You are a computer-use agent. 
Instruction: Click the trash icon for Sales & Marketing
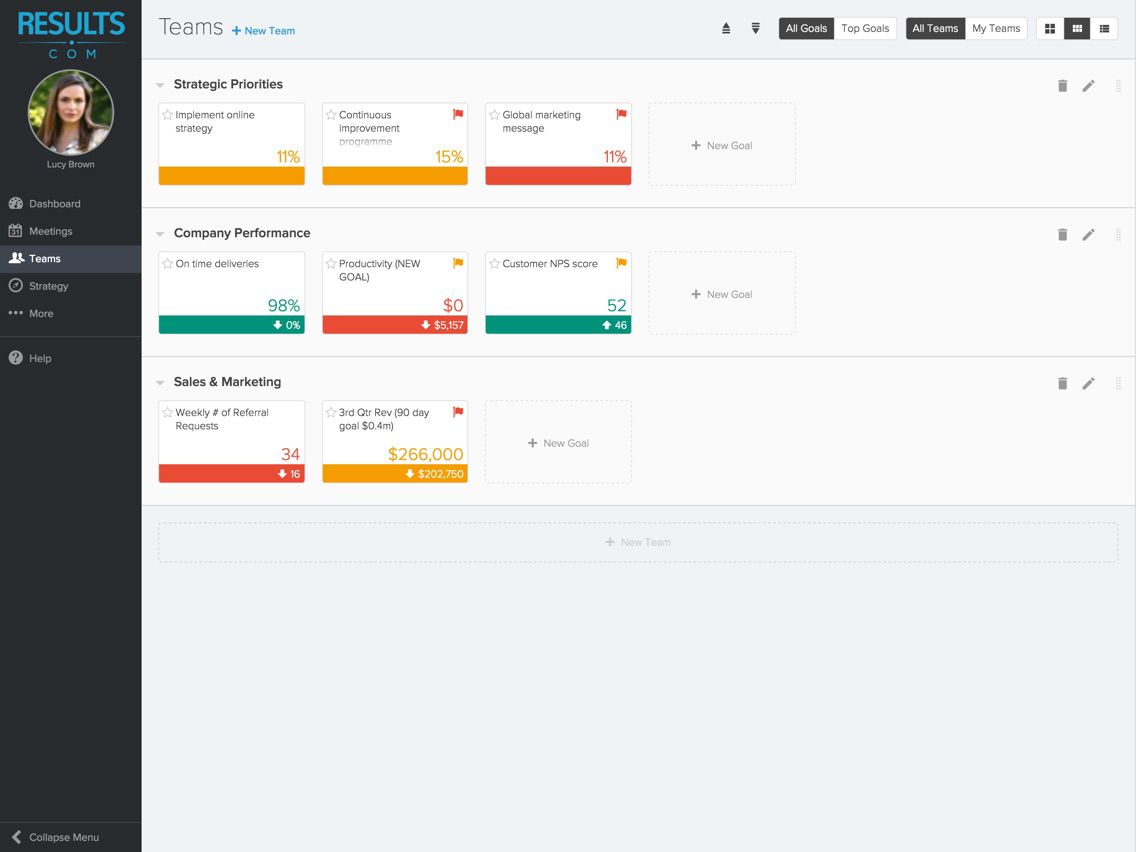click(1062, 383)
